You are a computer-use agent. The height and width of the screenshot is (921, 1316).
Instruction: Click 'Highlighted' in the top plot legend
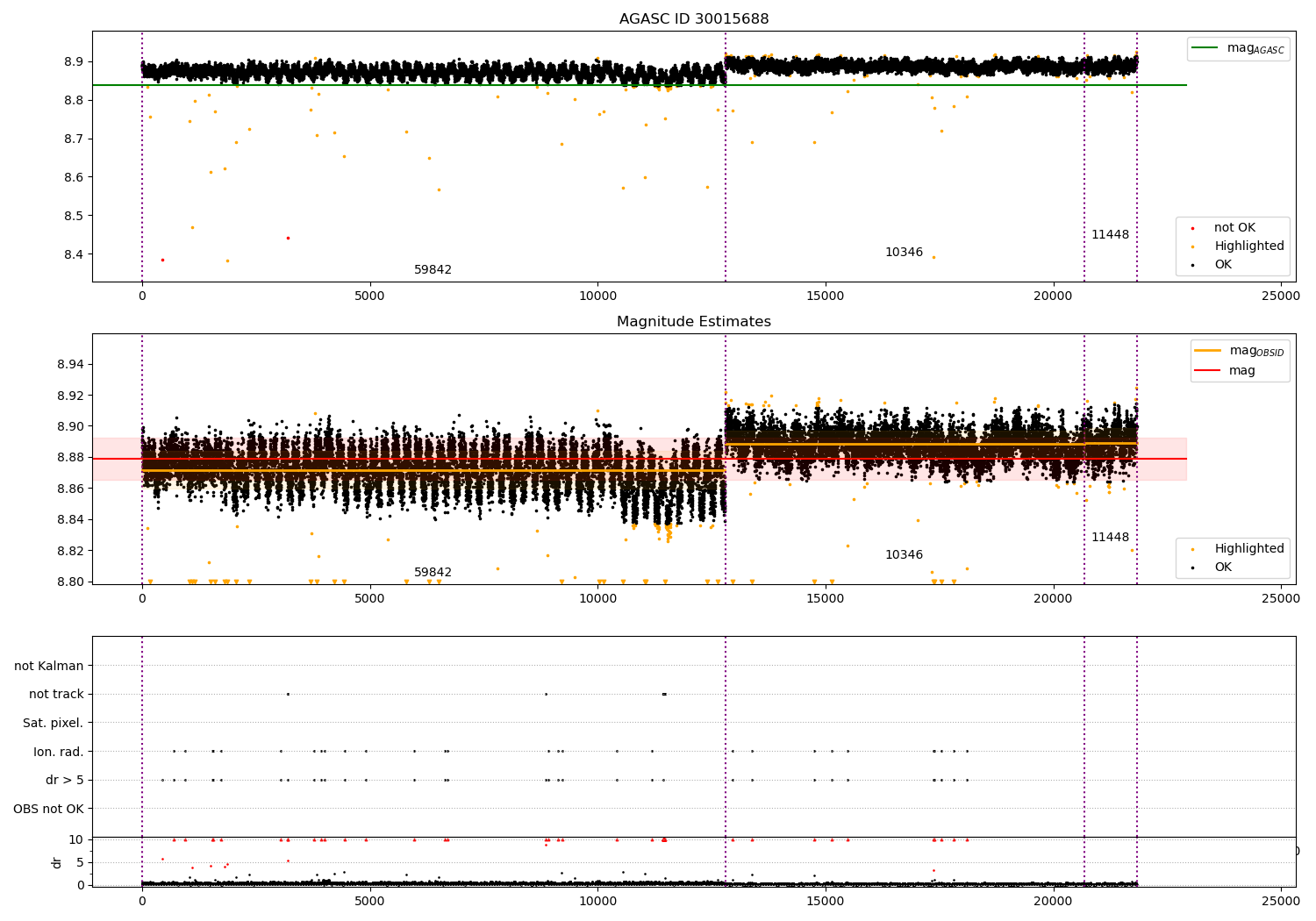(1249, 246)
